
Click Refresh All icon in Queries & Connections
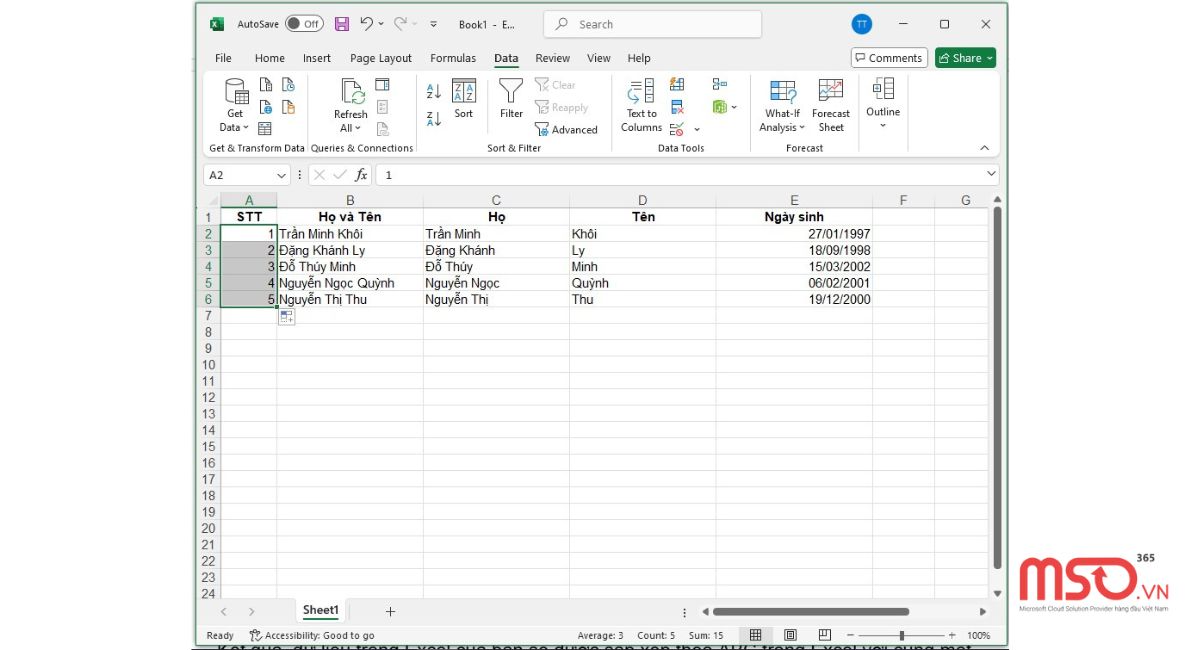pyautogui.click(x=351, y=92)
